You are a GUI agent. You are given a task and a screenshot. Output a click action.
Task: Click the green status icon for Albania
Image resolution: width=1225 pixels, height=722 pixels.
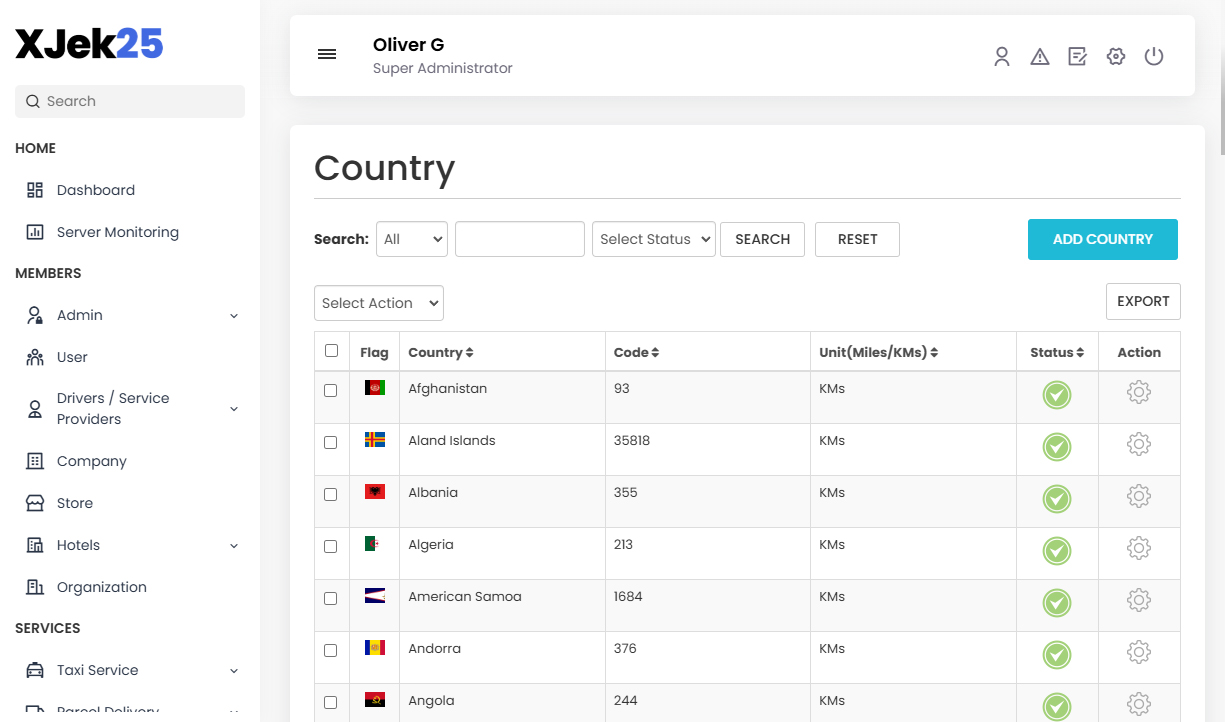click(1057, 499)
